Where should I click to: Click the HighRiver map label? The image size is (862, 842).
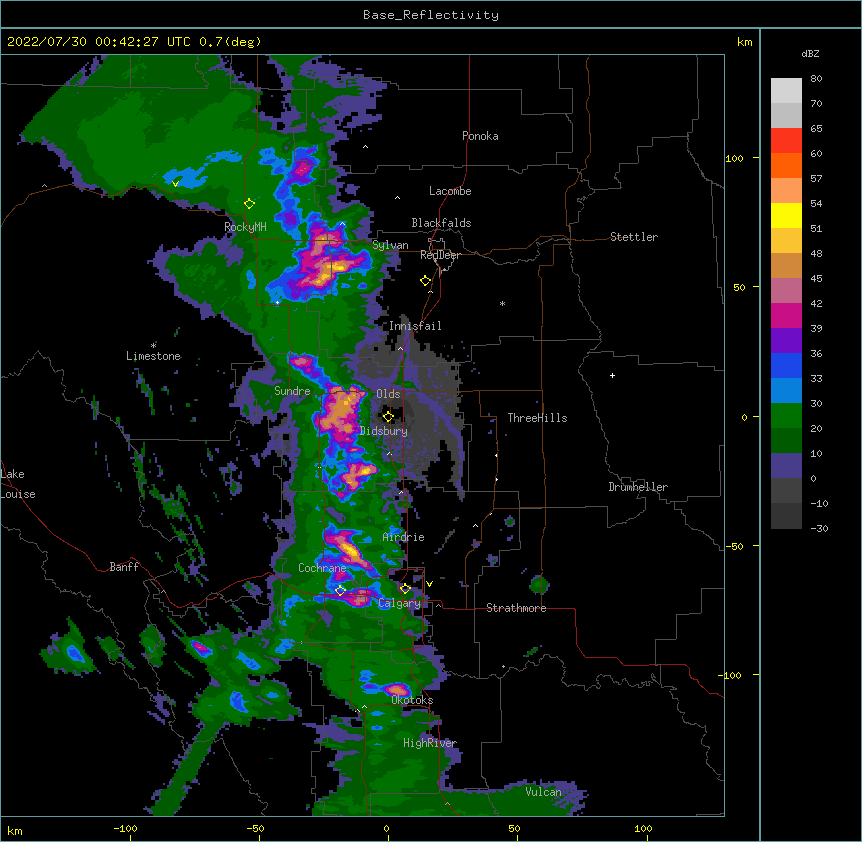pos(430,743)
